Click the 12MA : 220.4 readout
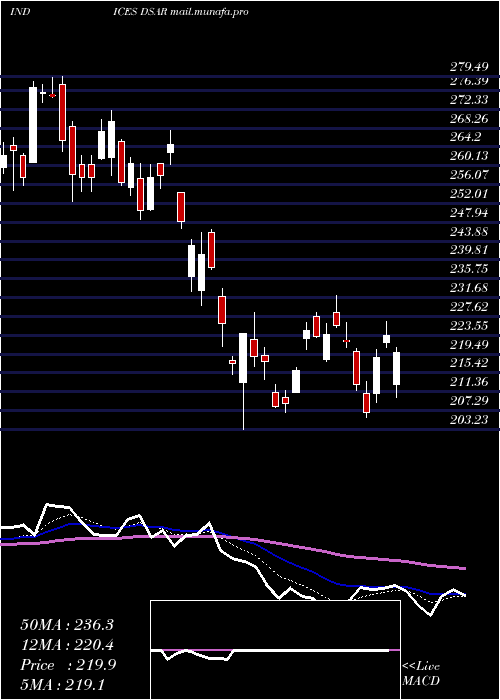 (x=67, y=645)
